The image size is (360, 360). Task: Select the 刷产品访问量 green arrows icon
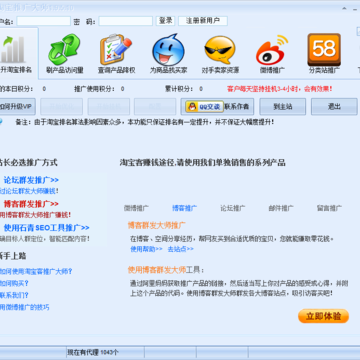[x=64, y=49]
